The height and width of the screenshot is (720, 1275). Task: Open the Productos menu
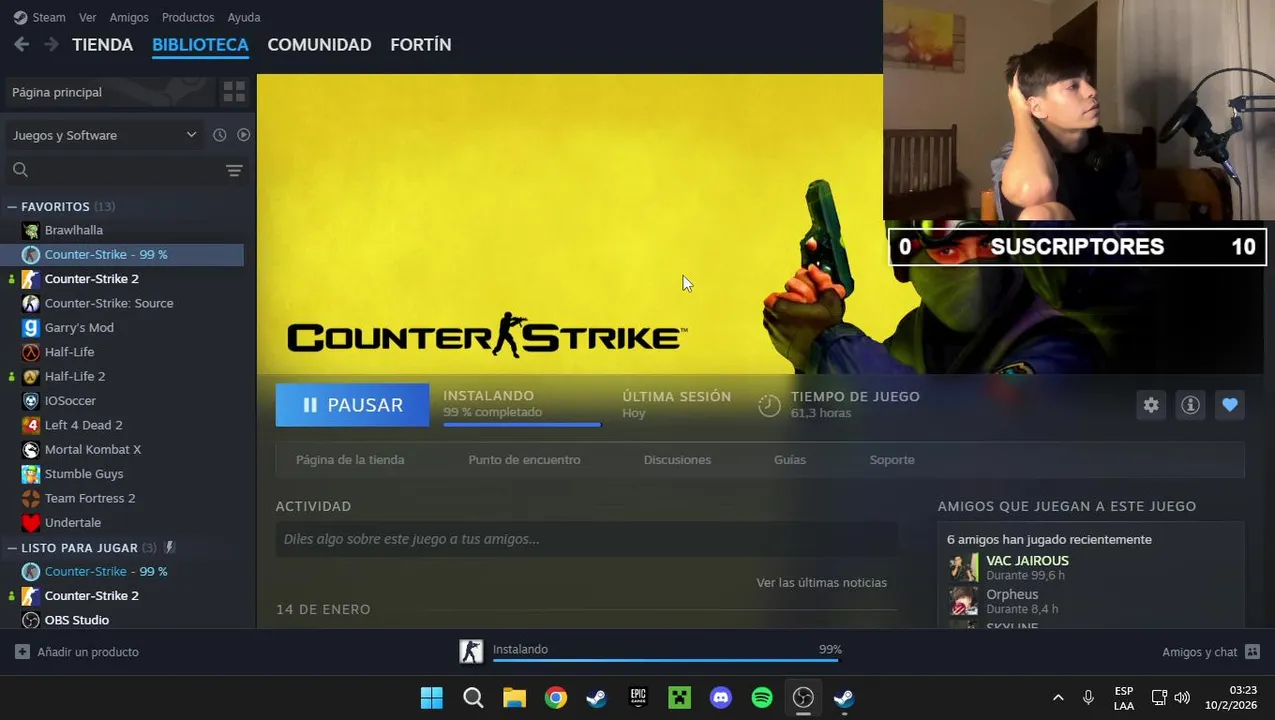click(x=188, y=17)
